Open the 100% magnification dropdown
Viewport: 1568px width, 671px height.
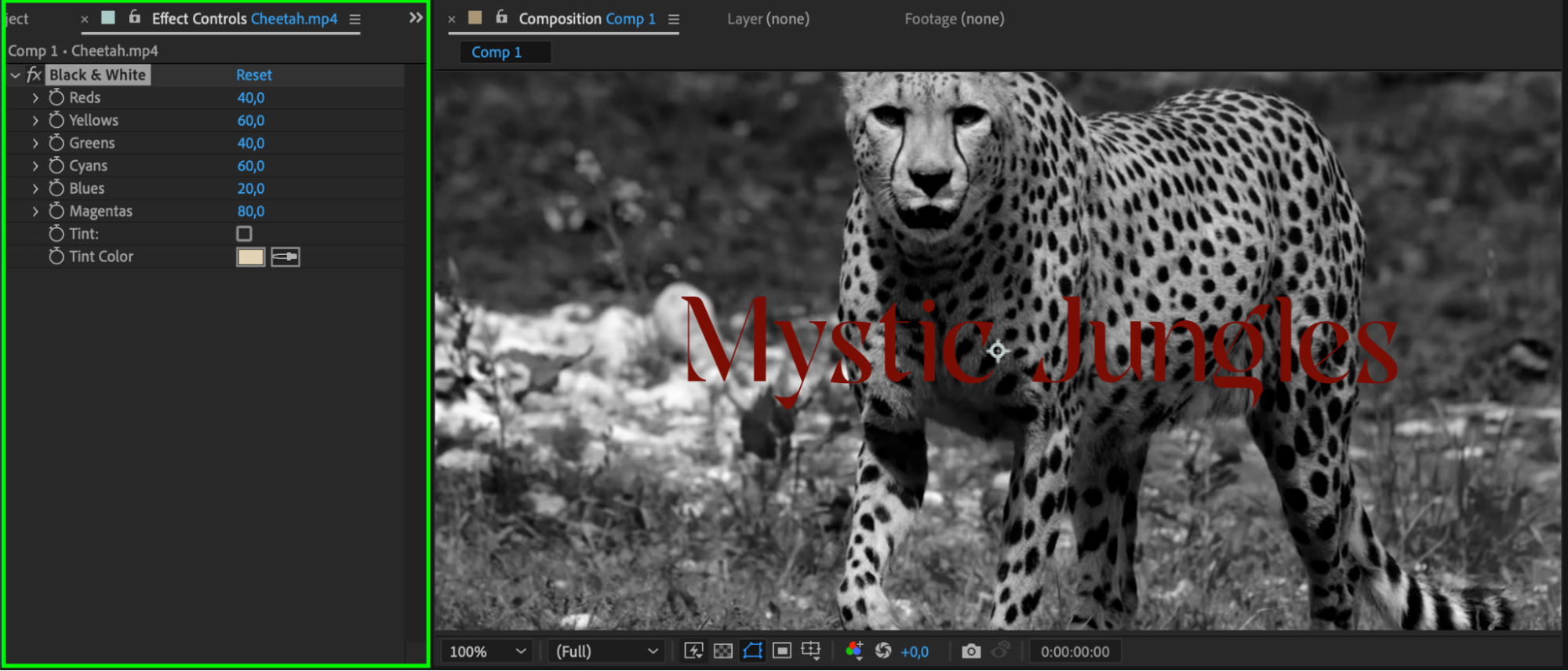[x=487, y=651]
